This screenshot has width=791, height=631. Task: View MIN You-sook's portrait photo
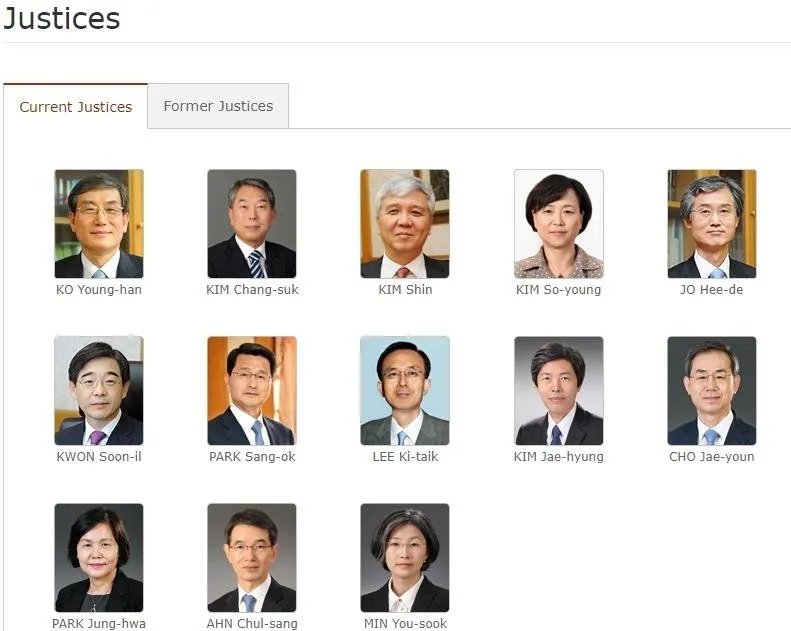[405, 557]
